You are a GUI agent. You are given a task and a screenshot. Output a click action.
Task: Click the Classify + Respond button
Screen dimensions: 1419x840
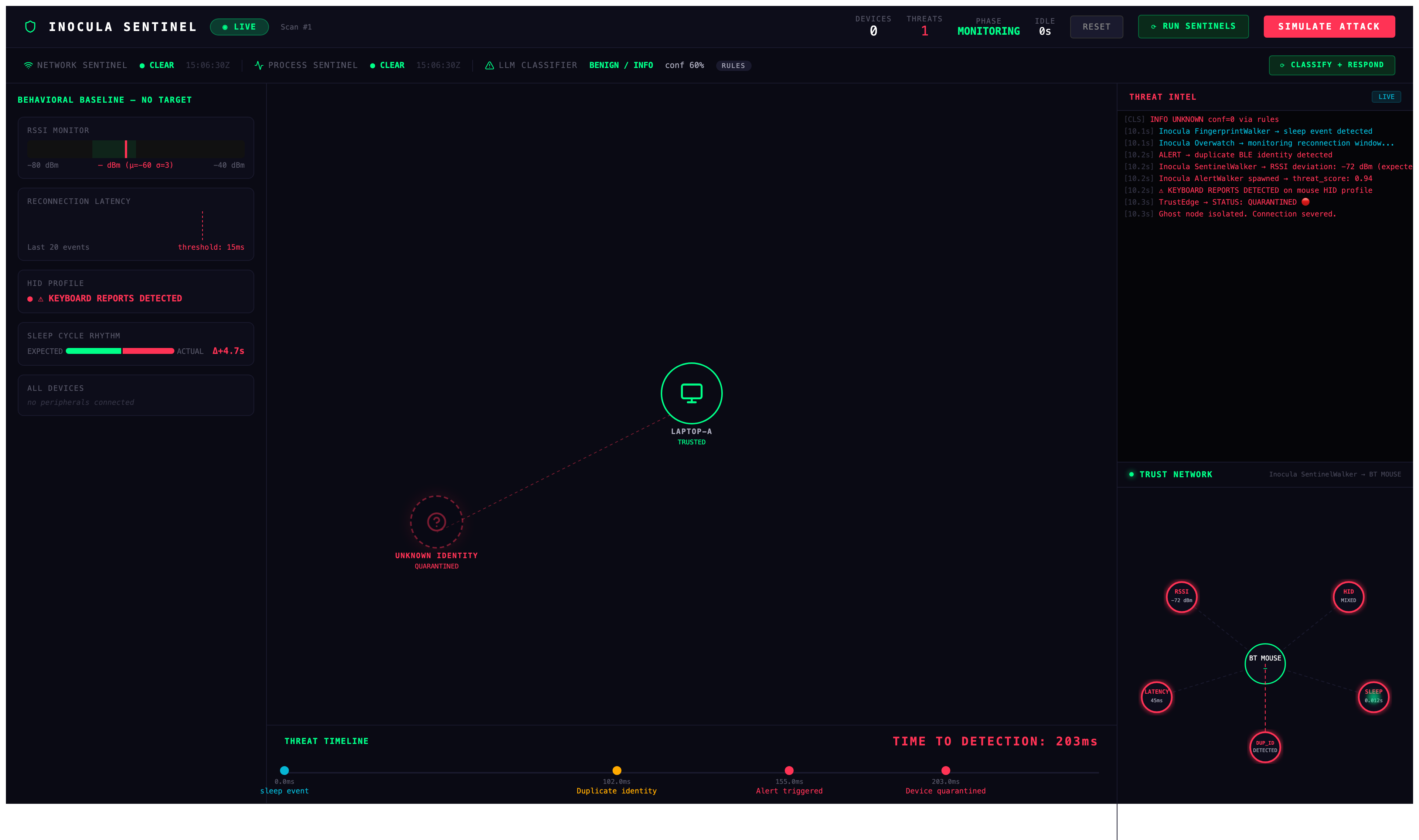tap(1331, 65)
